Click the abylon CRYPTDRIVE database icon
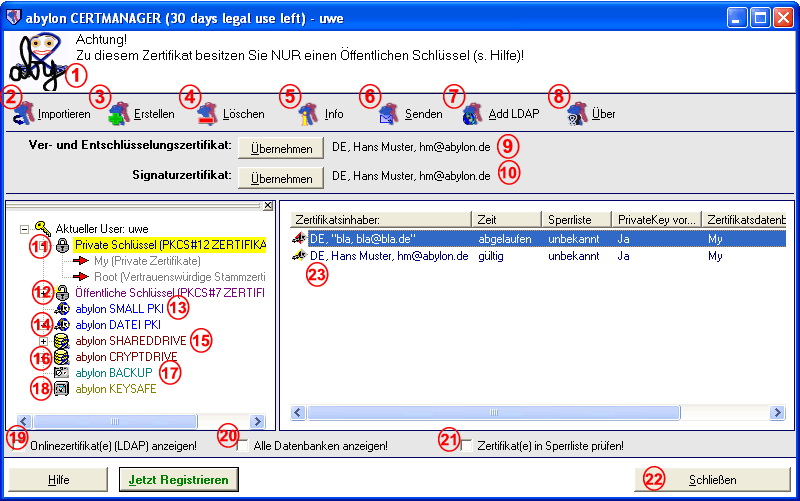This screenshot has height=501, width=800. coord(62,357)
